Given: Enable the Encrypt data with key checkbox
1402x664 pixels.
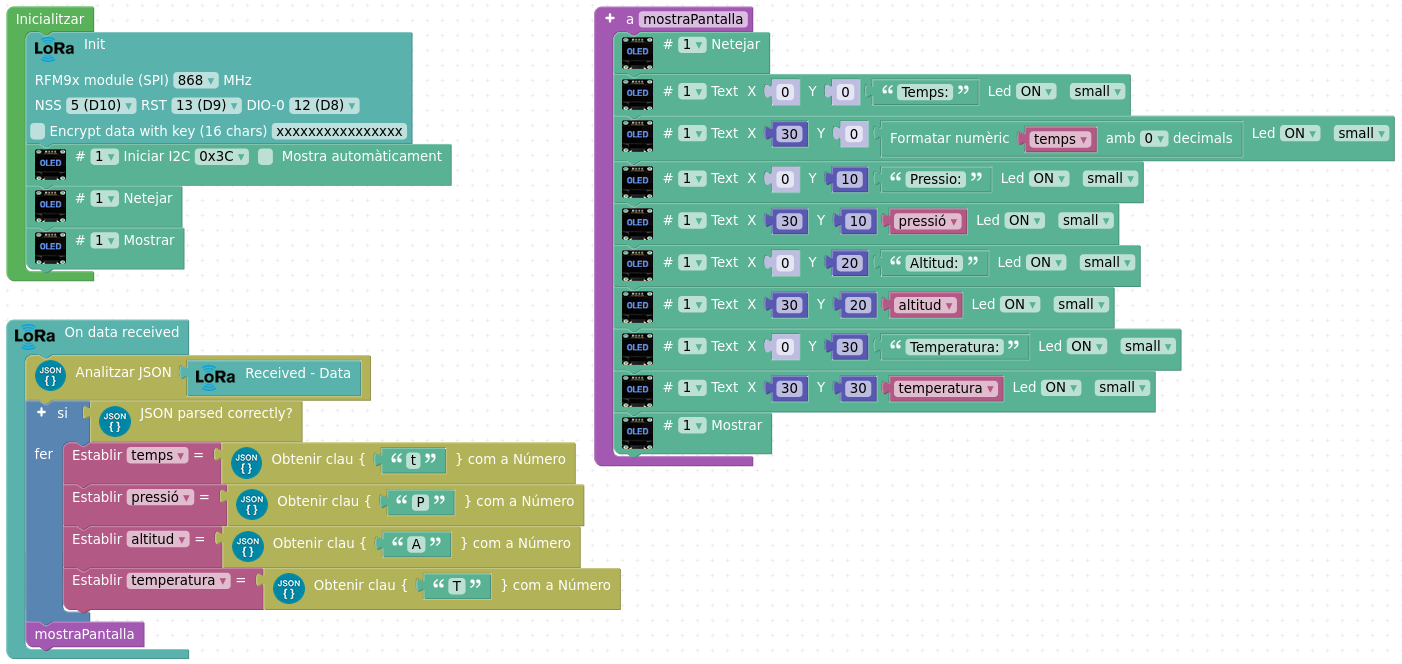Looking at the screenshot, I should click(x=38, y=131).
